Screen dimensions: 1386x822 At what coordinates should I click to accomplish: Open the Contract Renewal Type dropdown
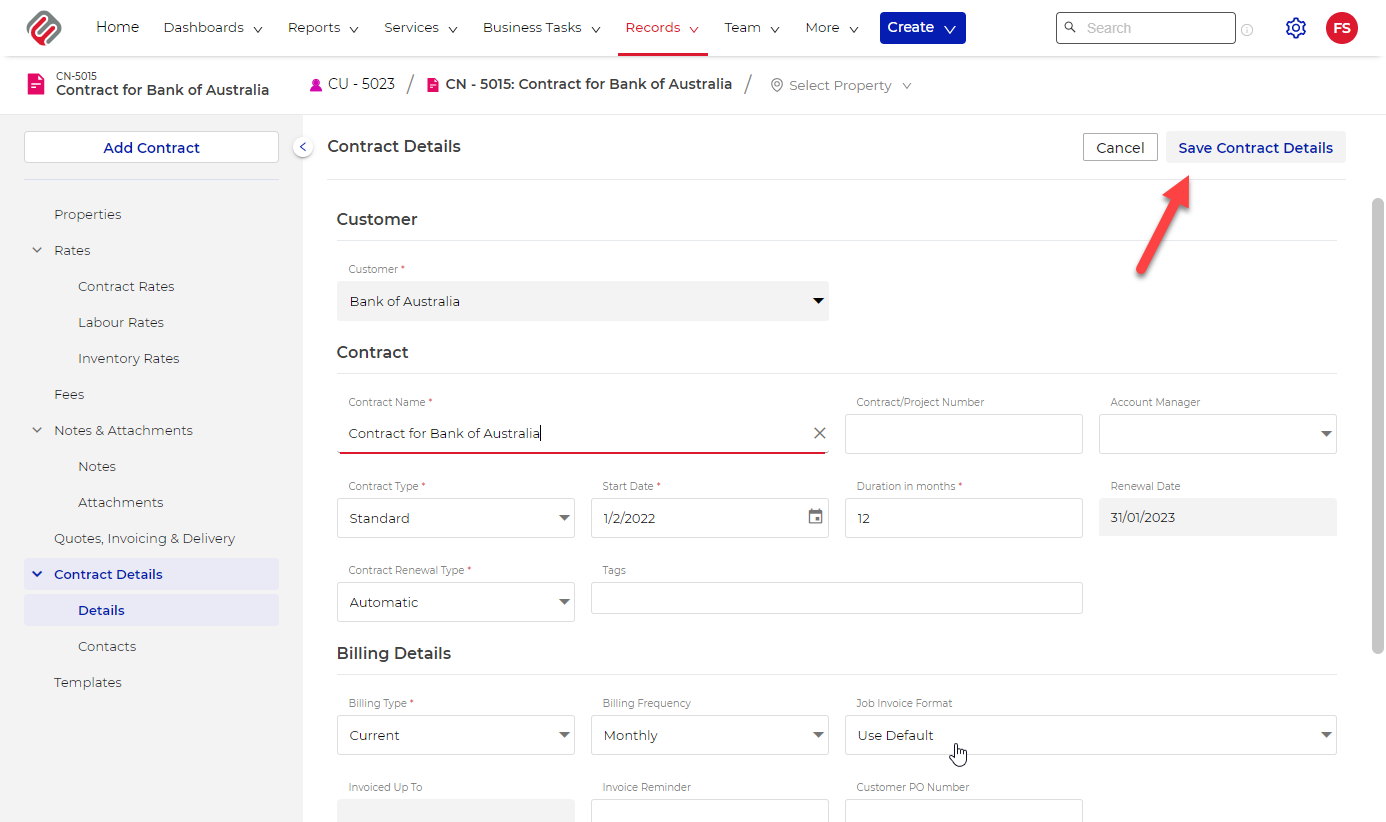pos(456,602)
